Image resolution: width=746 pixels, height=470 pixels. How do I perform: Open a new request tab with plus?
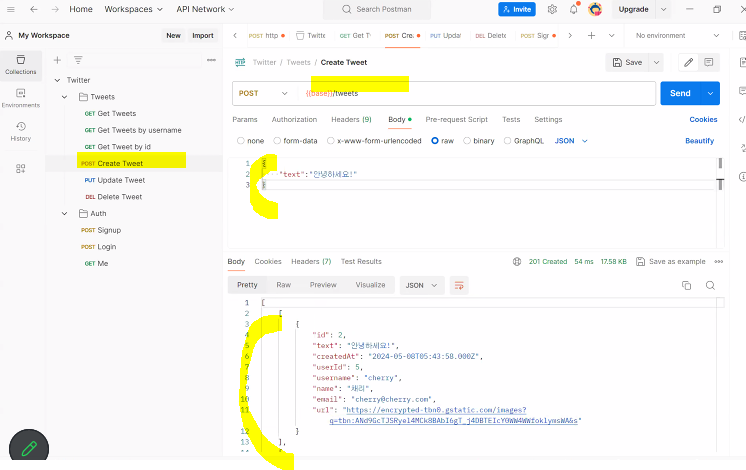point(591,35)
